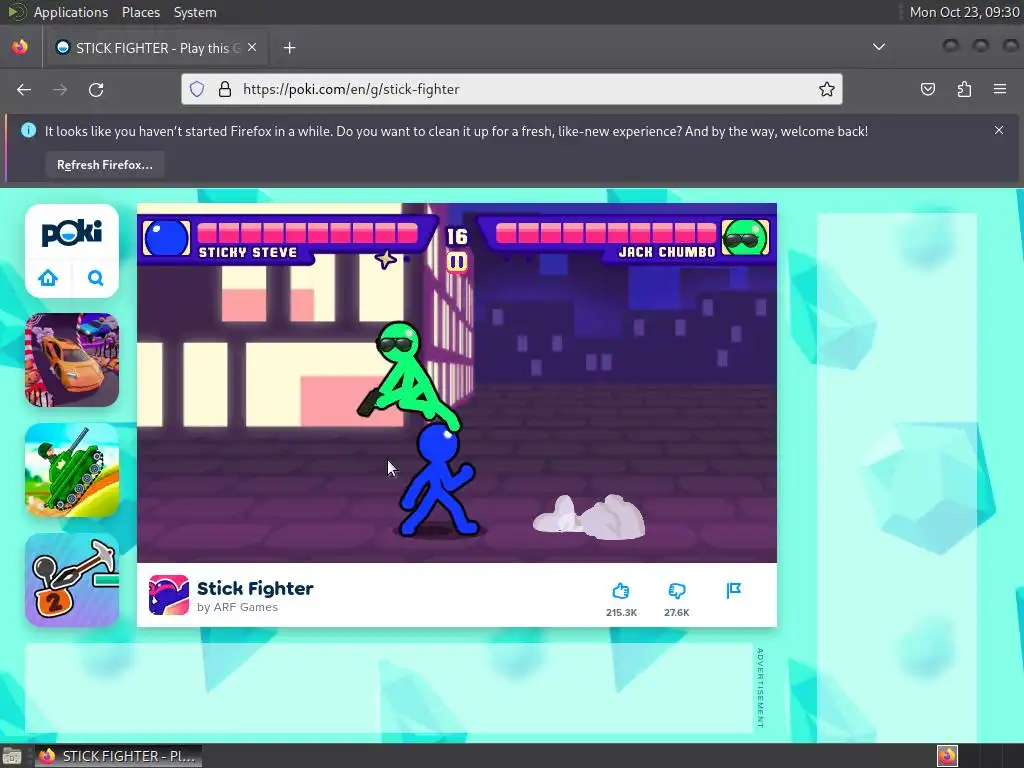Reload the page

pyautogui.click(x=96, y=89)
